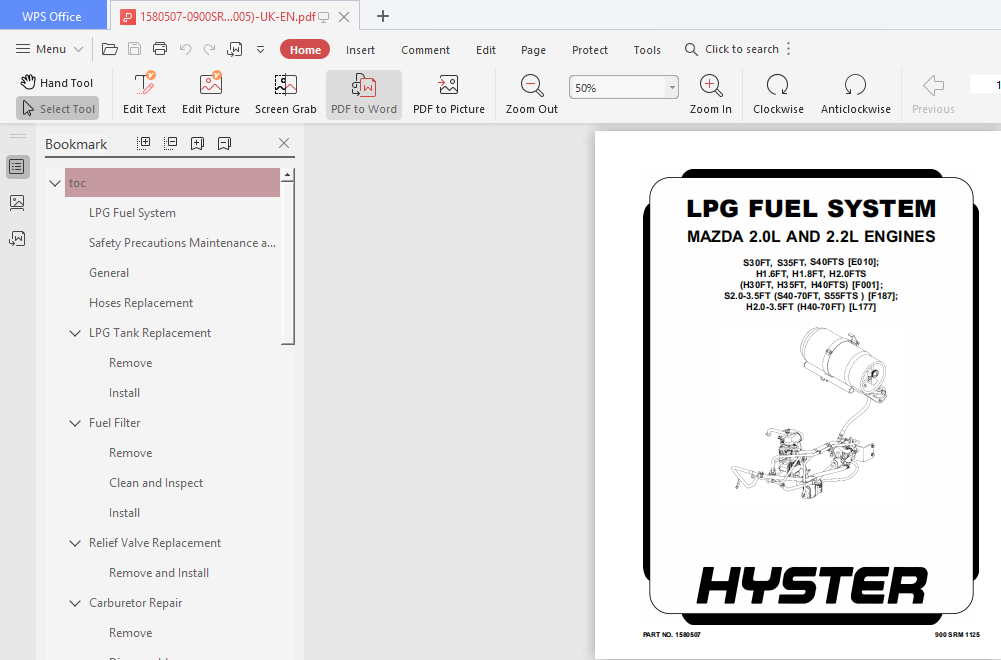Open the quick access toolbar dropdown arrow

point(260,49)
